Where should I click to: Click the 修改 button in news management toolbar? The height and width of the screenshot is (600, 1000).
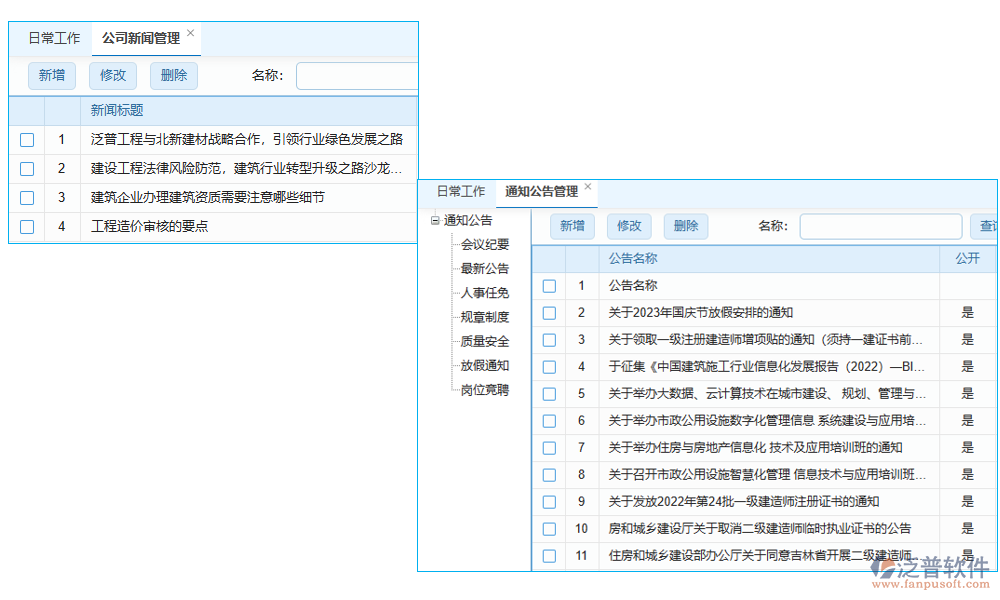coord(113,75)
